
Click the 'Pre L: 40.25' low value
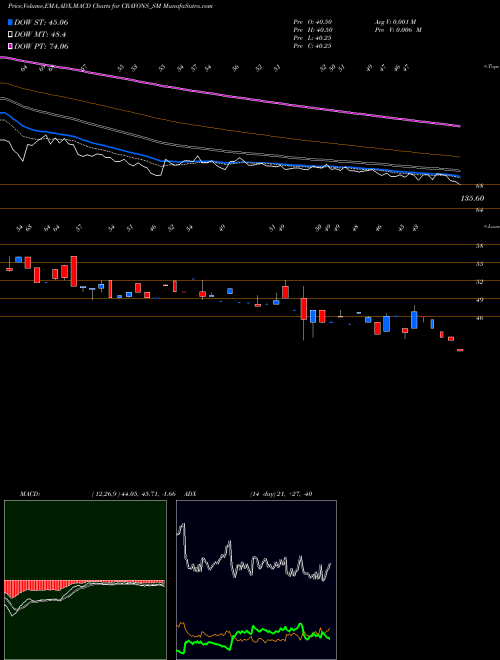(x=312, y=38)
